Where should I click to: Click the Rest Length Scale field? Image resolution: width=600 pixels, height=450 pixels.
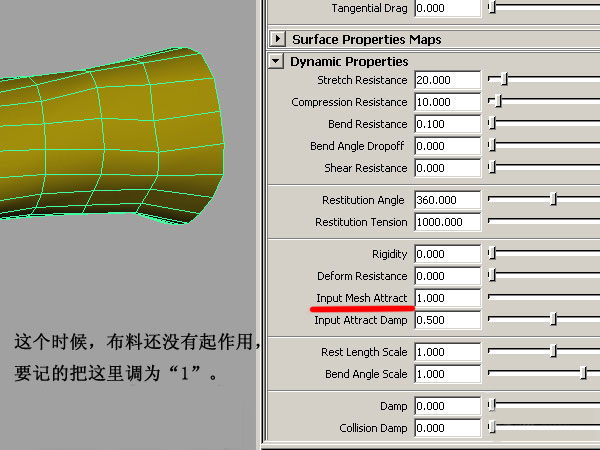pos(447,352)
